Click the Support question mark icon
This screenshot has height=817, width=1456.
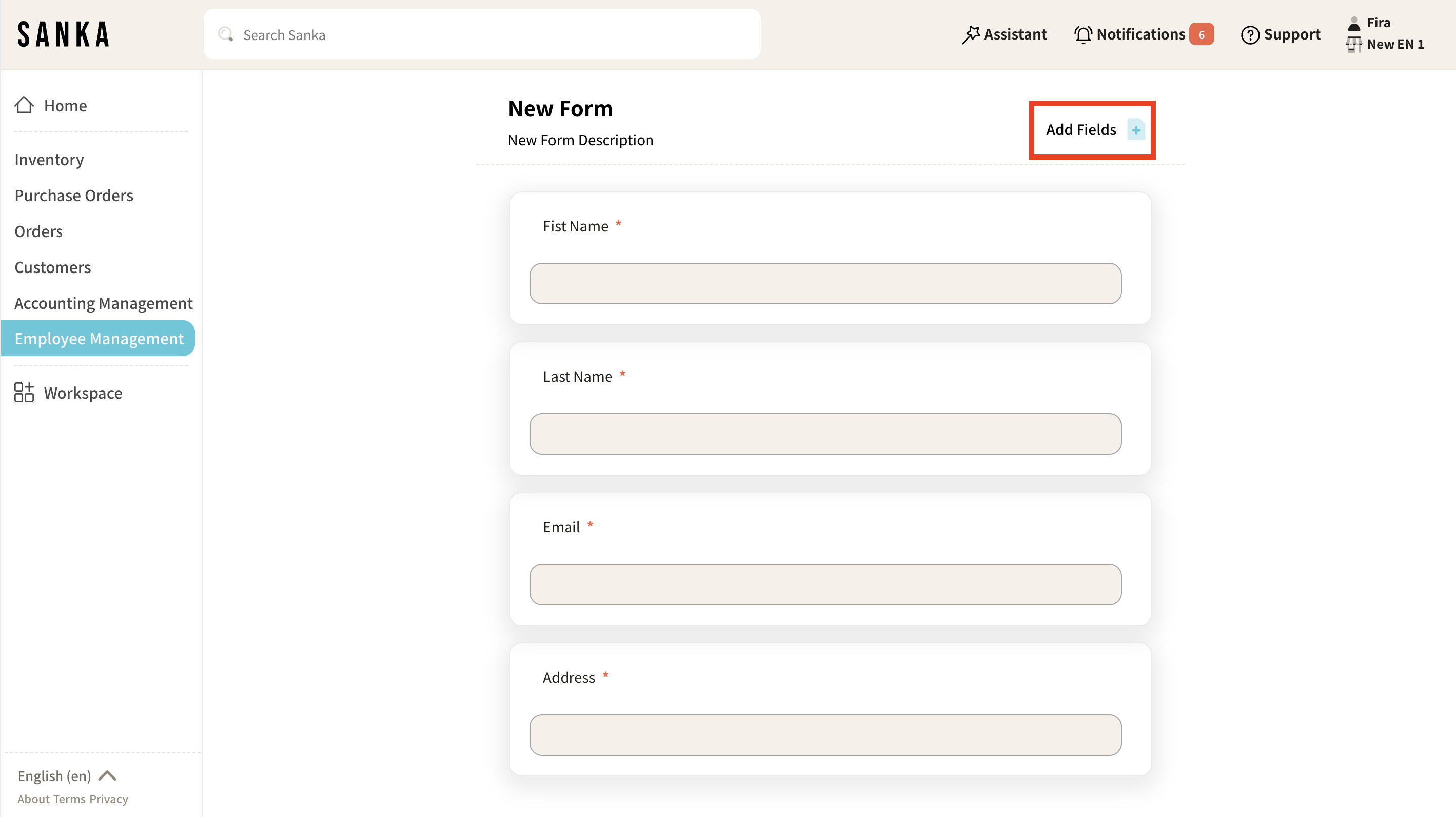tap(1250, 34)
